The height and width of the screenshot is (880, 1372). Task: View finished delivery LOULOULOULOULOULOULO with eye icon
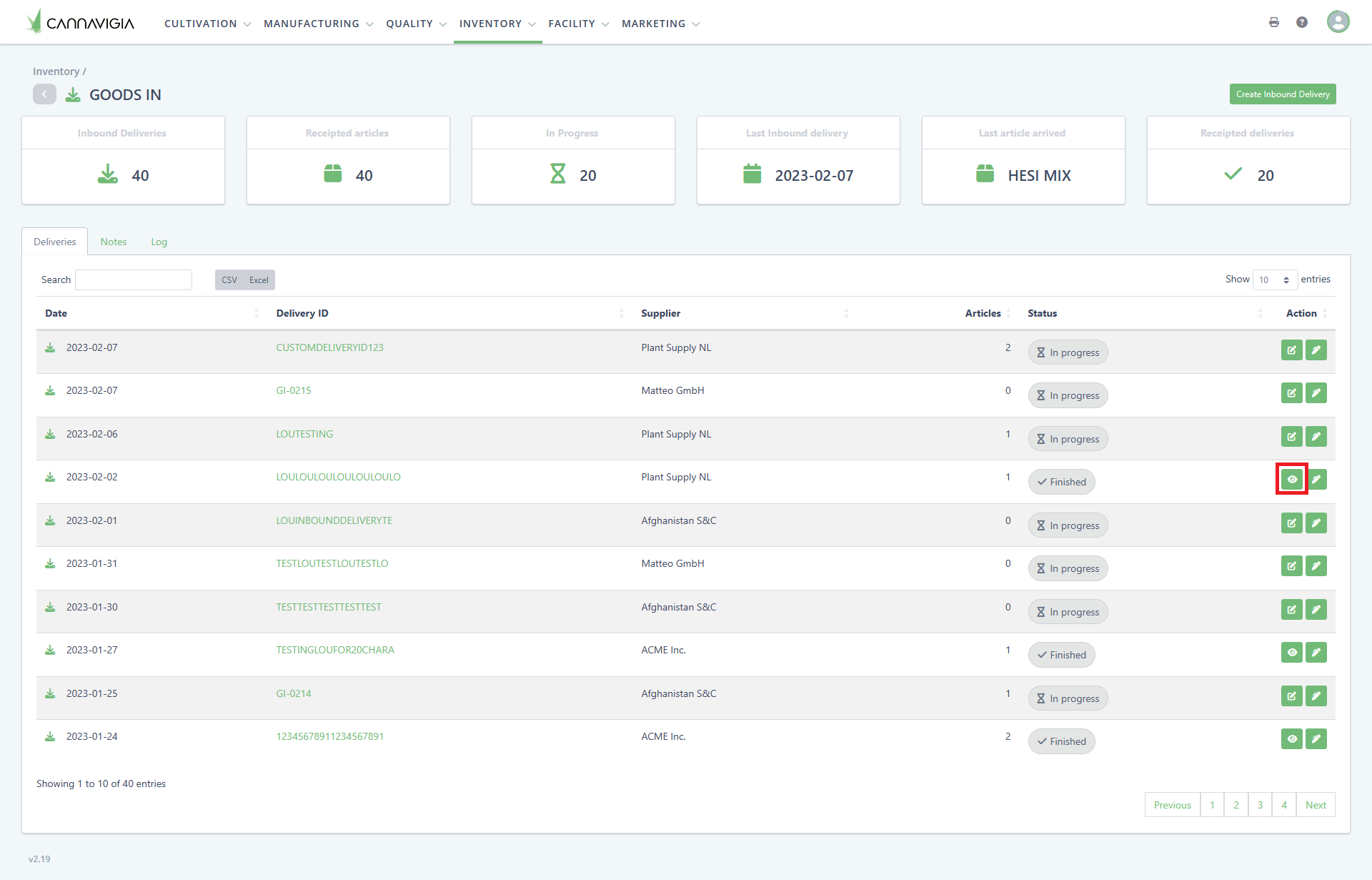(x=1291, y=480)
